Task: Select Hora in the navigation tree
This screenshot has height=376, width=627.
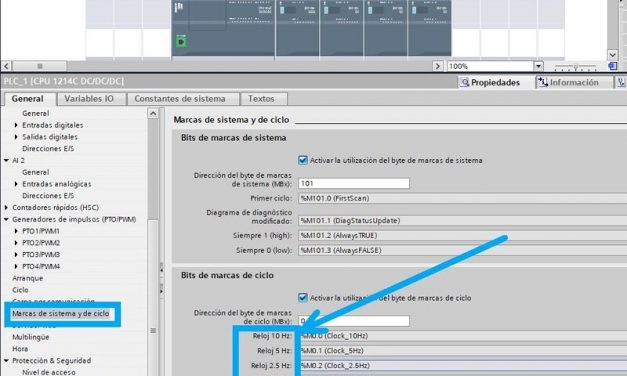Action: [x=20, y=349]
